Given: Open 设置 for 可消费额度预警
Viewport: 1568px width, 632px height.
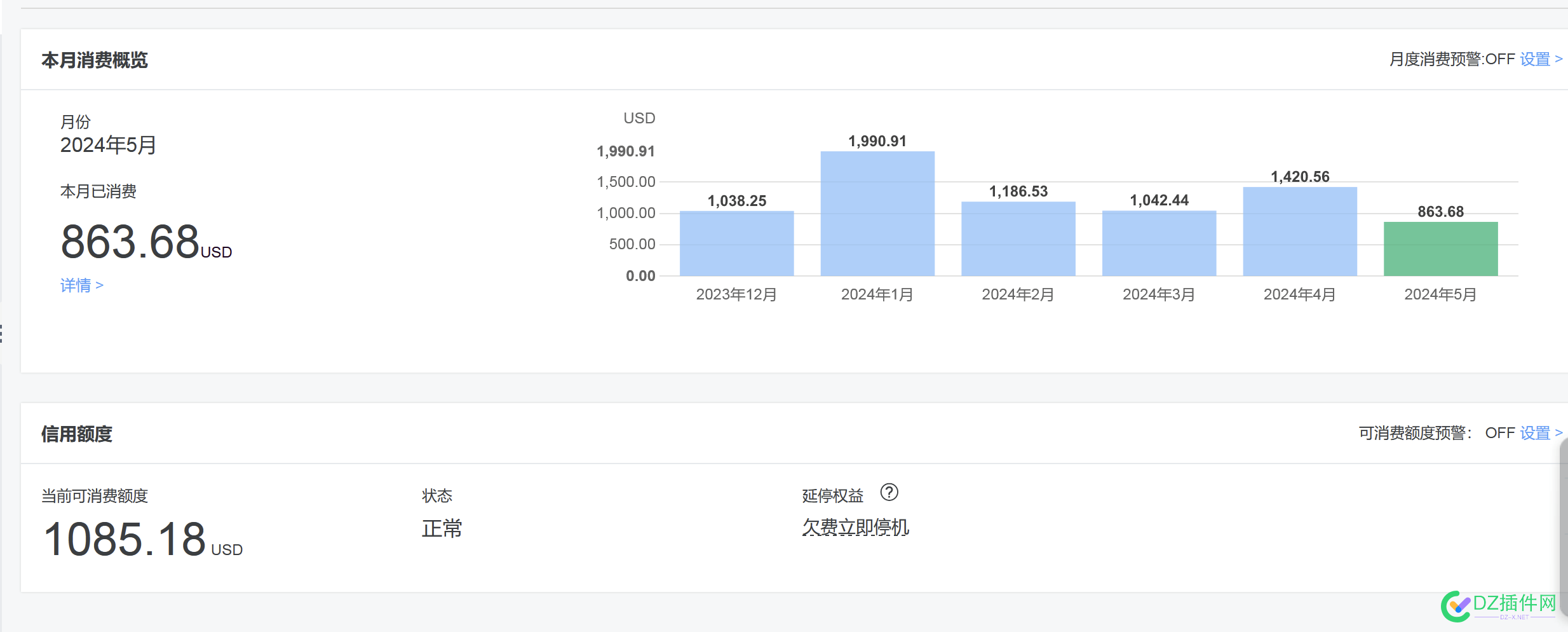Looking at the screenshot, I should pyautogui.click(x=1541, y=433).
